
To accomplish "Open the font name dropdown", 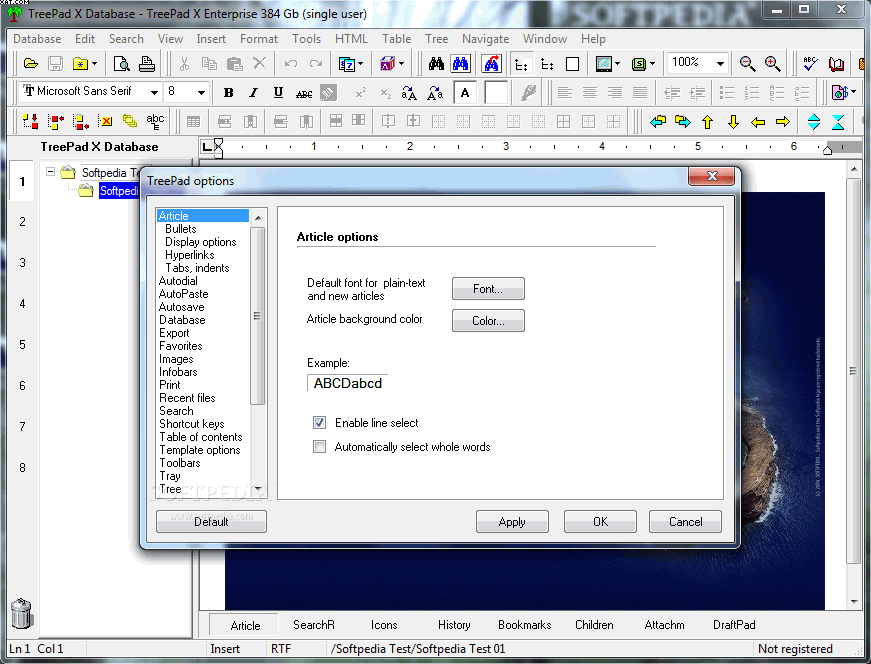I will [x=154, y=92].
